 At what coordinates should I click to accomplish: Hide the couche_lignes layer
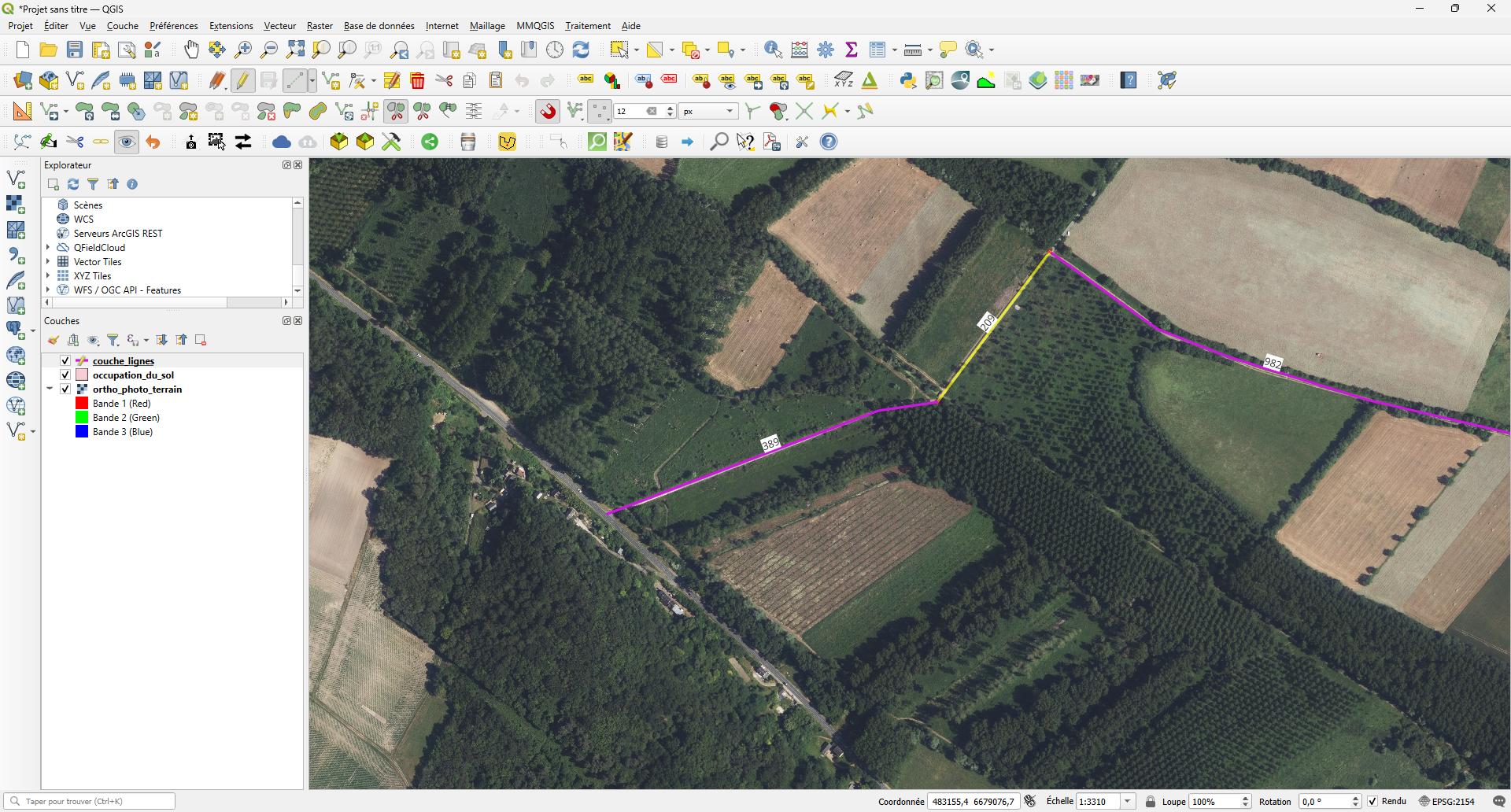pos(65,360)
